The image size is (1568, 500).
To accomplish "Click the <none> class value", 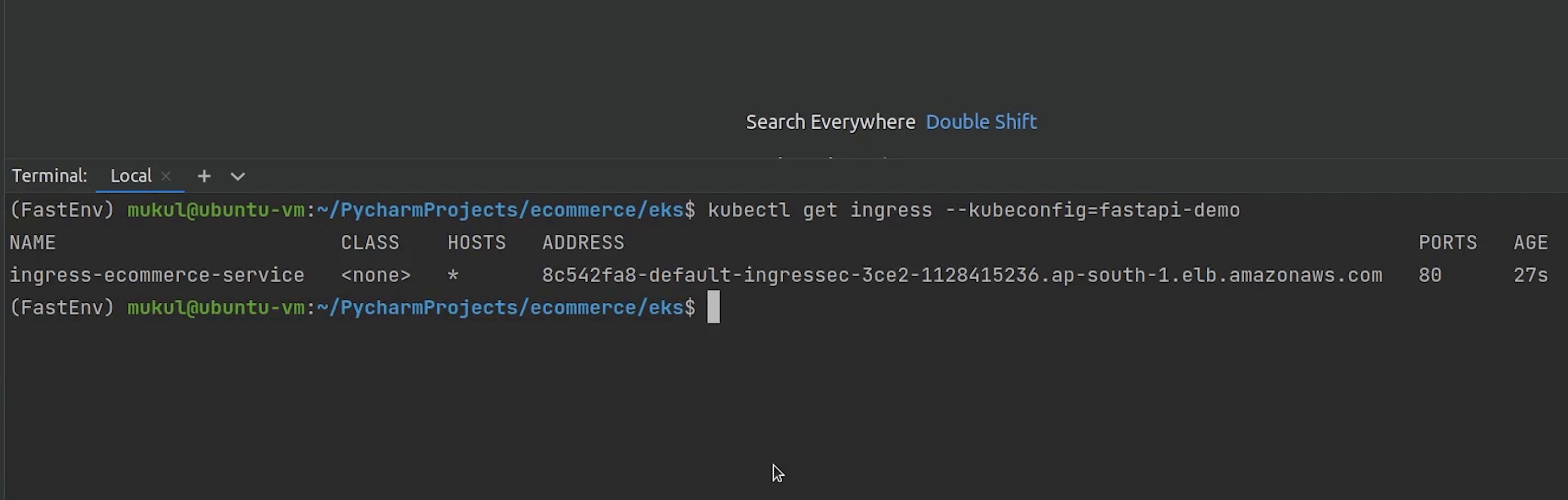I will point(376,276).
